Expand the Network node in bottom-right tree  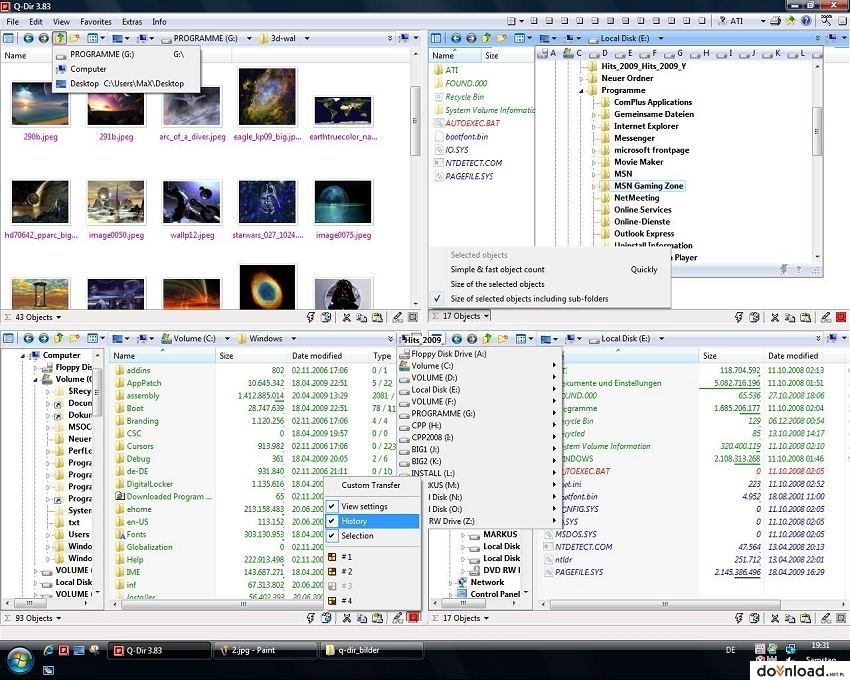[450, 582]
